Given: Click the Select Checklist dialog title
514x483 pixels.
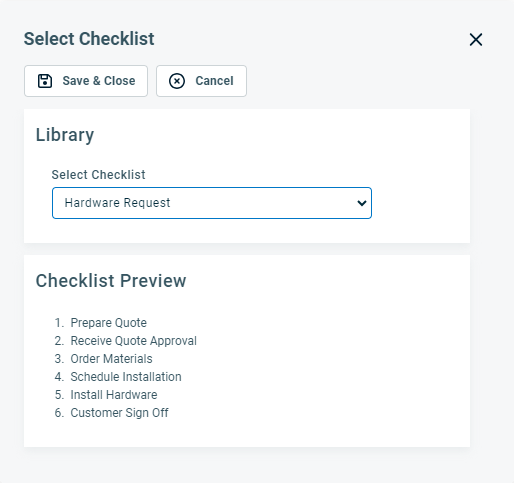Looking at the screenshot, I should pos(89,39).
